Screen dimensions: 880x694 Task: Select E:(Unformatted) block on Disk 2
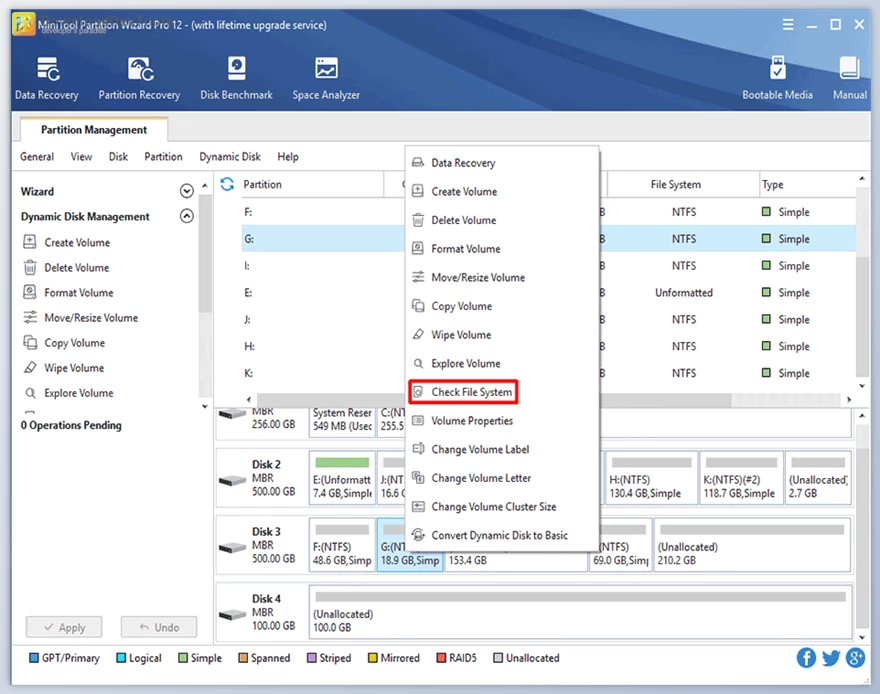(x=342, y=478)
